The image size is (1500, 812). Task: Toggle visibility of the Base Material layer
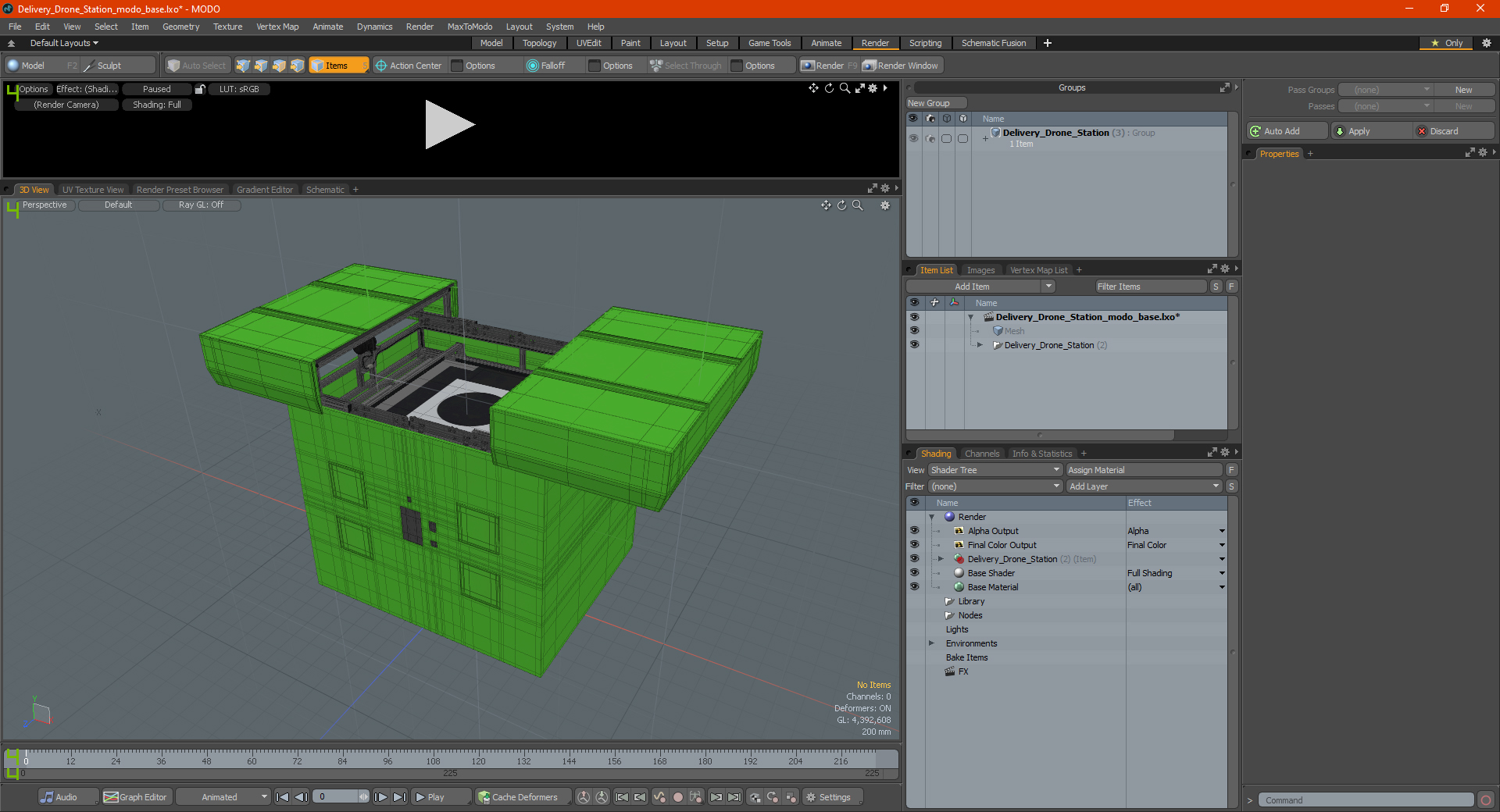(x=914, y=586)
